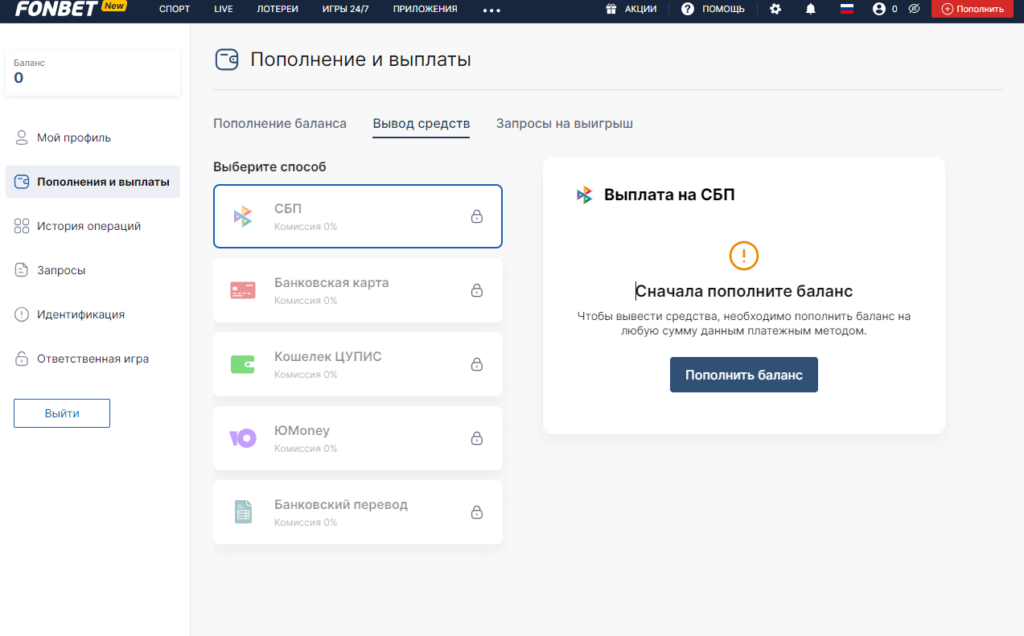Image resolution: width=1024 pixels, height=636 pixels.
Task: Click the СБП logo in Выплата на СБП header
Action: tap(584, 195)
